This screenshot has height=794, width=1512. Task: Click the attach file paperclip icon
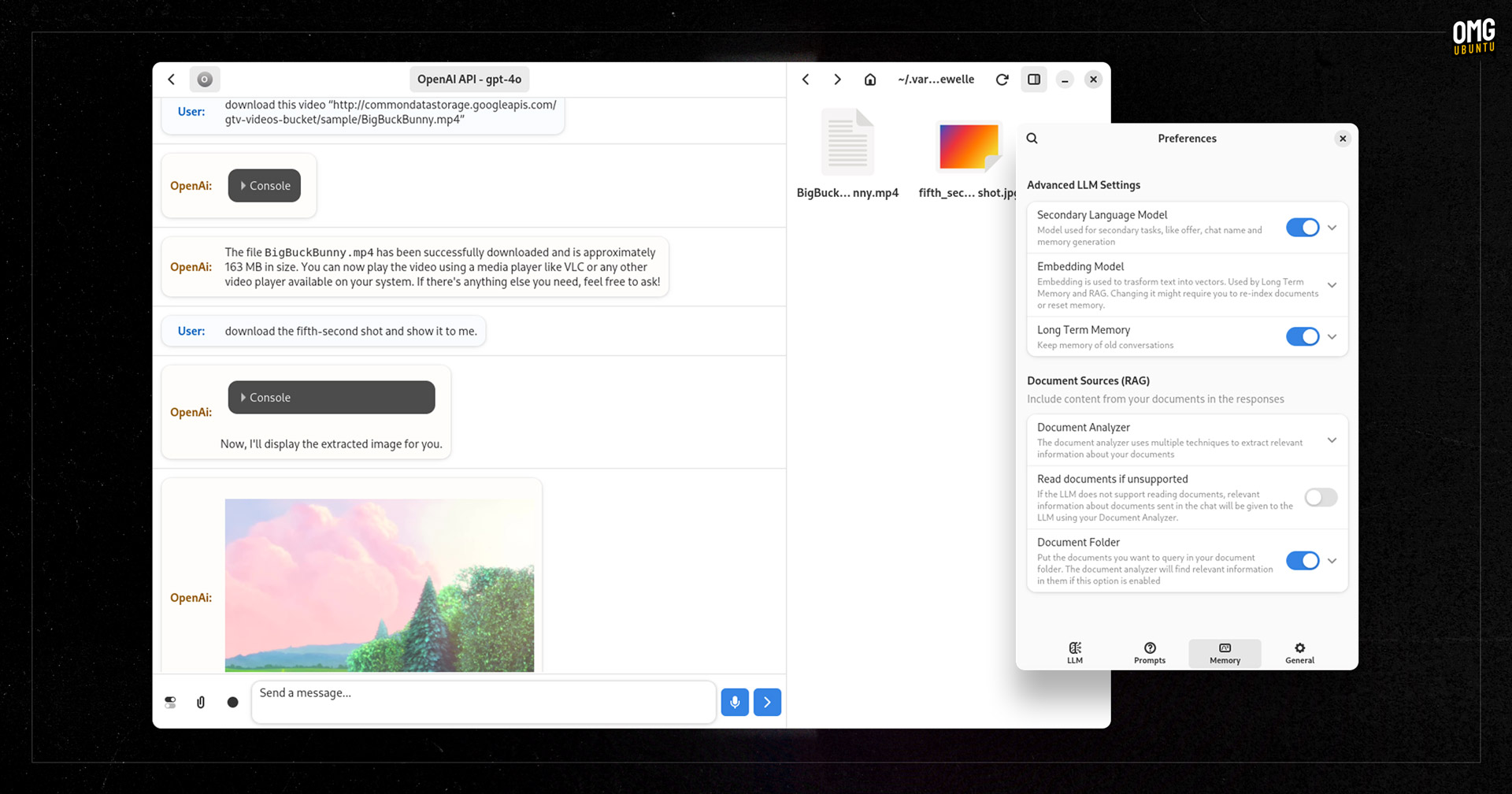[201, 702]
